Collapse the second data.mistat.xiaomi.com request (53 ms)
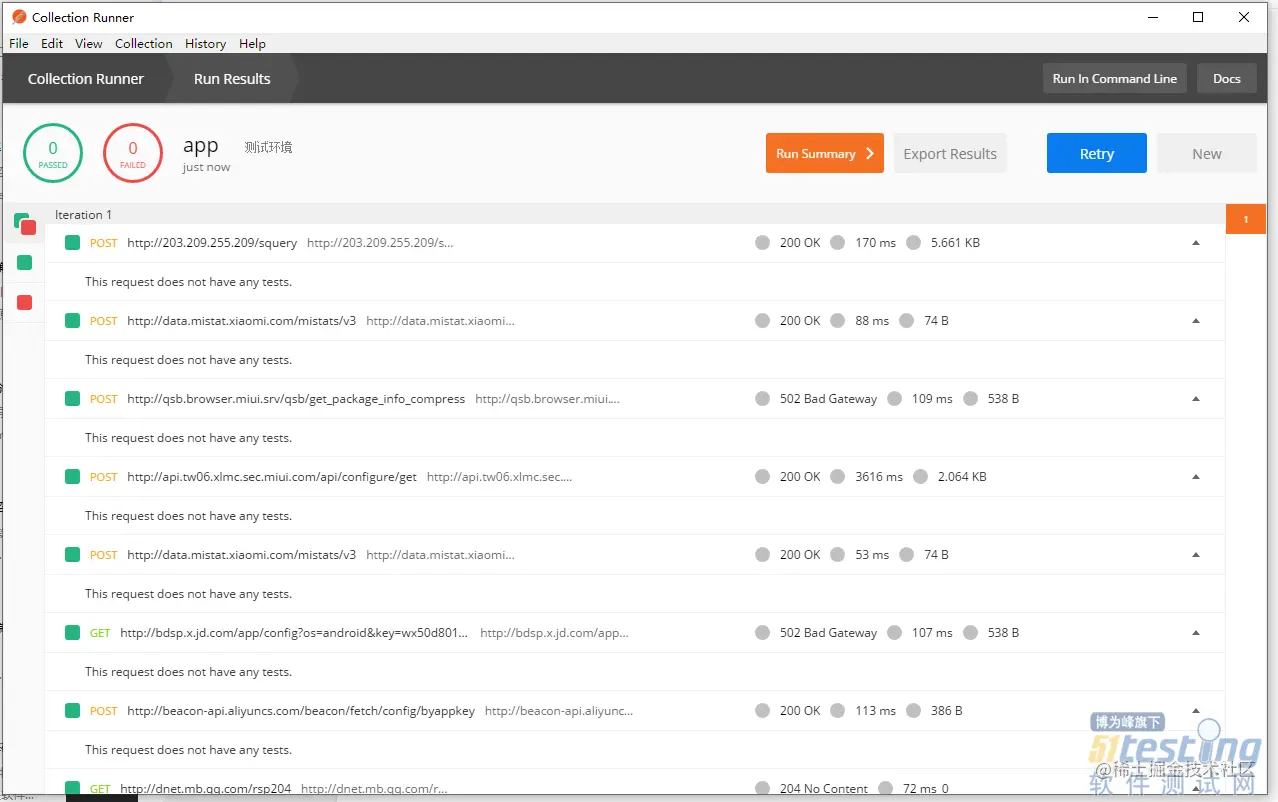Screen dimensions: 1278x802 point(1196,555)
